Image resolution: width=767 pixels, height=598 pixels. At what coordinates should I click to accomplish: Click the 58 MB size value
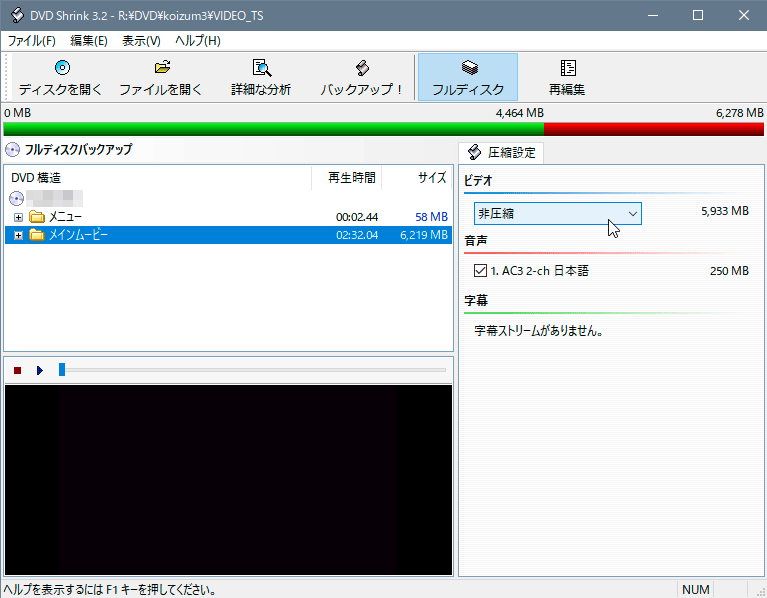tap(431, 217)
